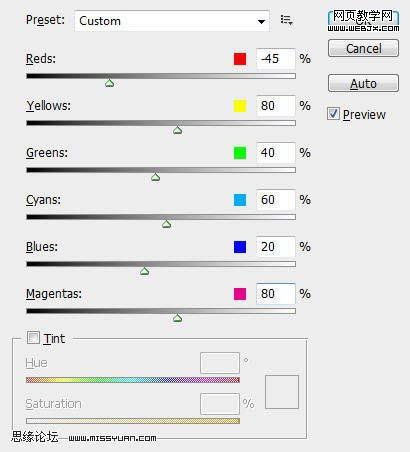Click the Auto button
Image resolution: width=410 pixels, height=452 pixels.
point(363,83)
